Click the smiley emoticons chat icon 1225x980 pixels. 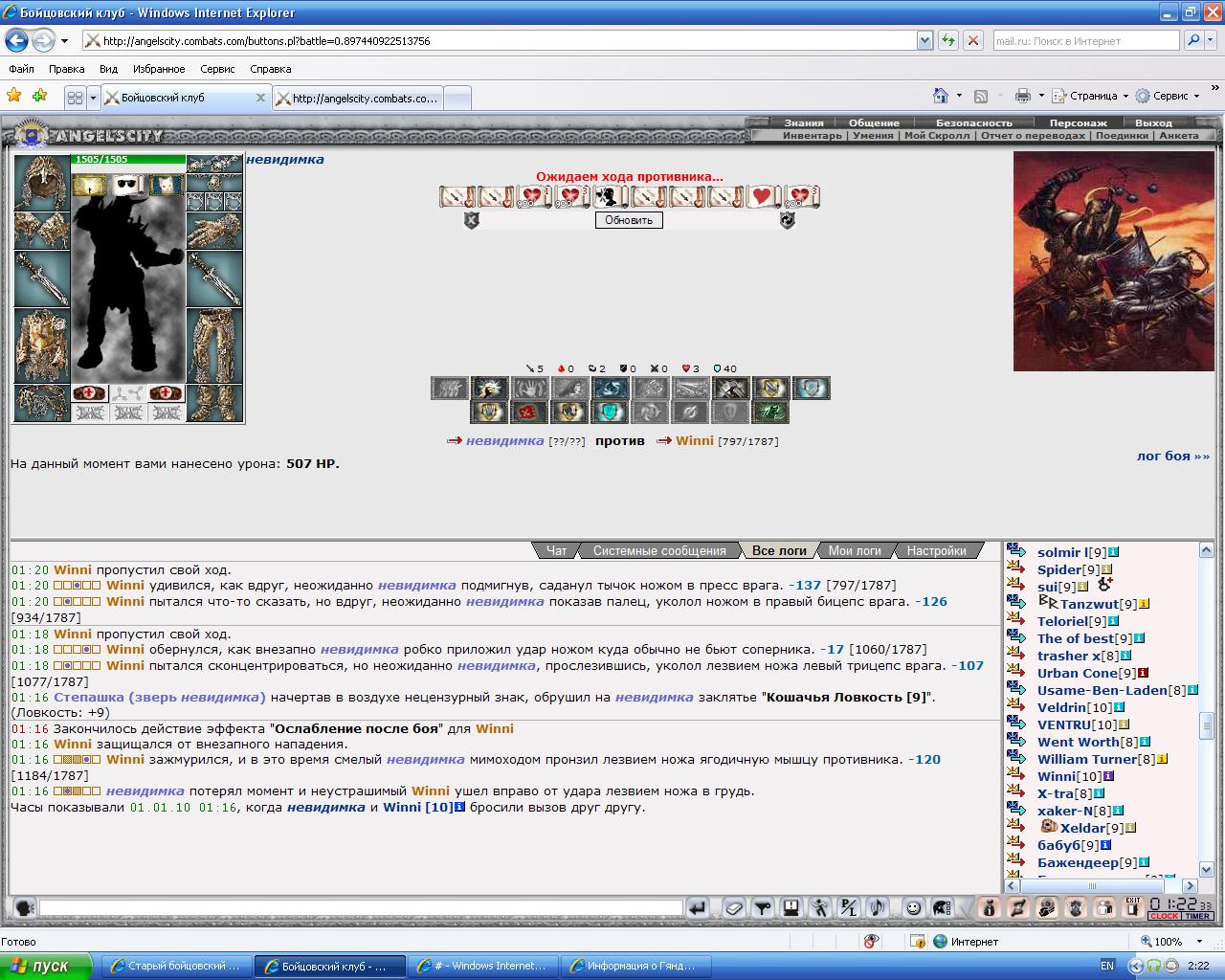[x=914, y=907]
